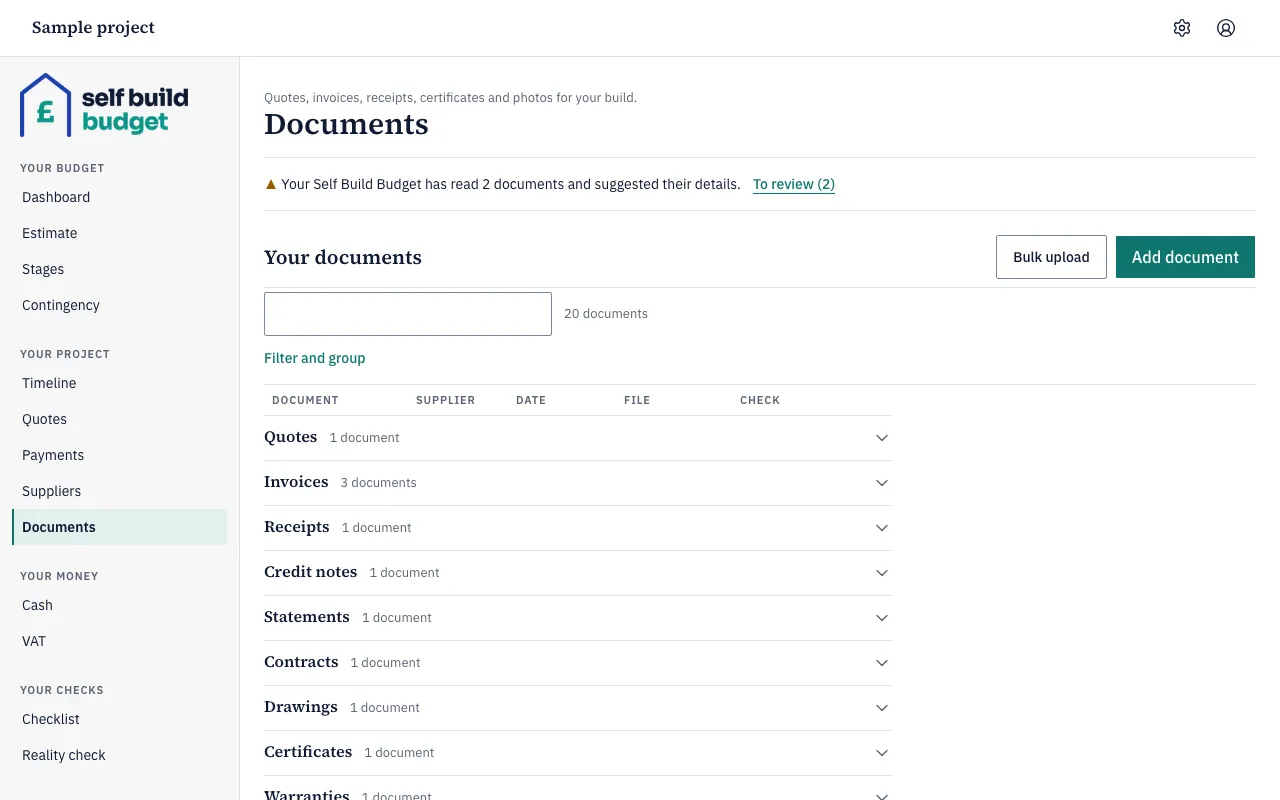Expand the Drawings document group
This screenshot has width=1280, height=800.
(x=578, y=708)
